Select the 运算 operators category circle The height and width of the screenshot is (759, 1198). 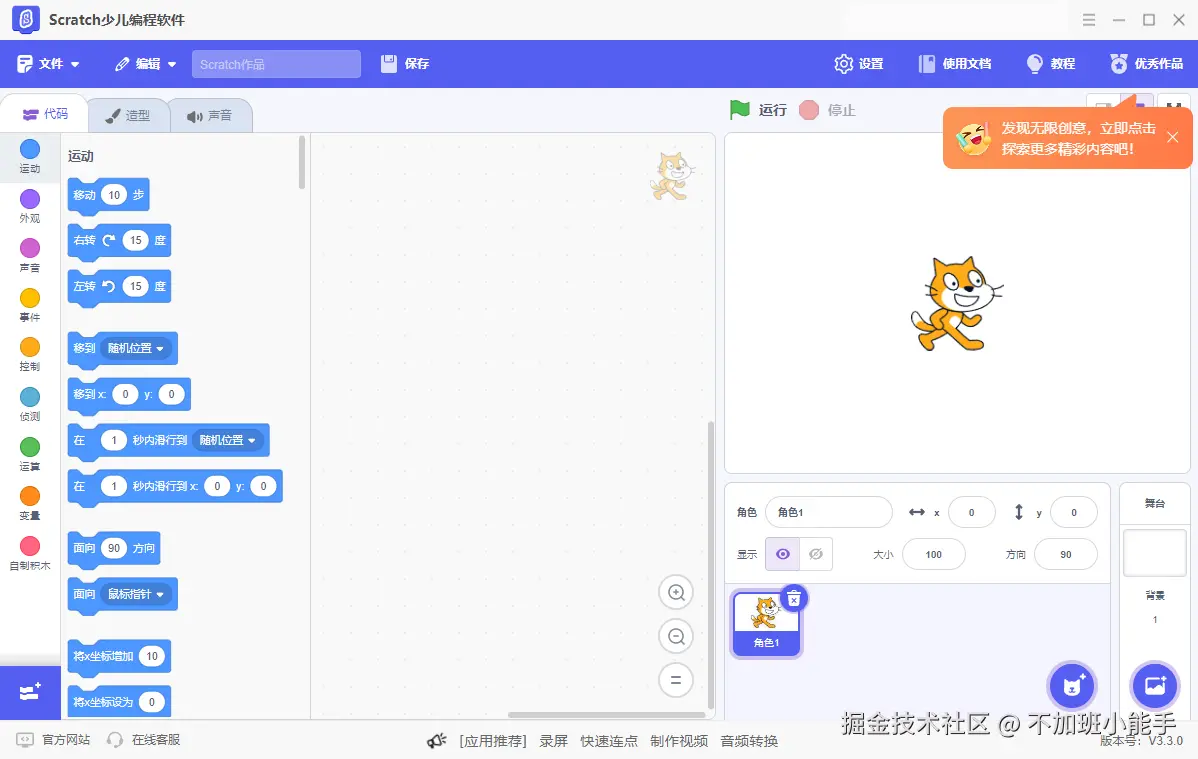click(30, 446)
